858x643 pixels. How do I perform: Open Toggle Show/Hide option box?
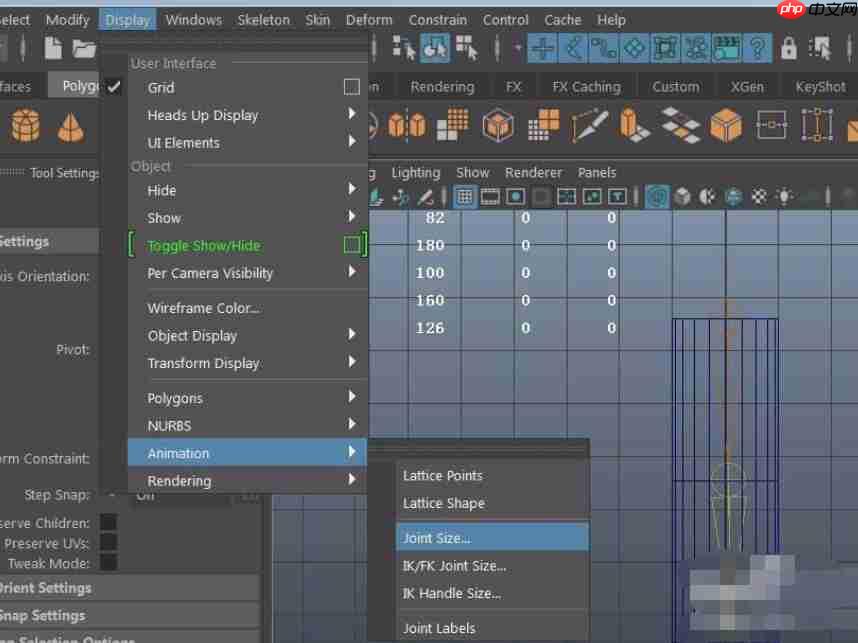352,245
